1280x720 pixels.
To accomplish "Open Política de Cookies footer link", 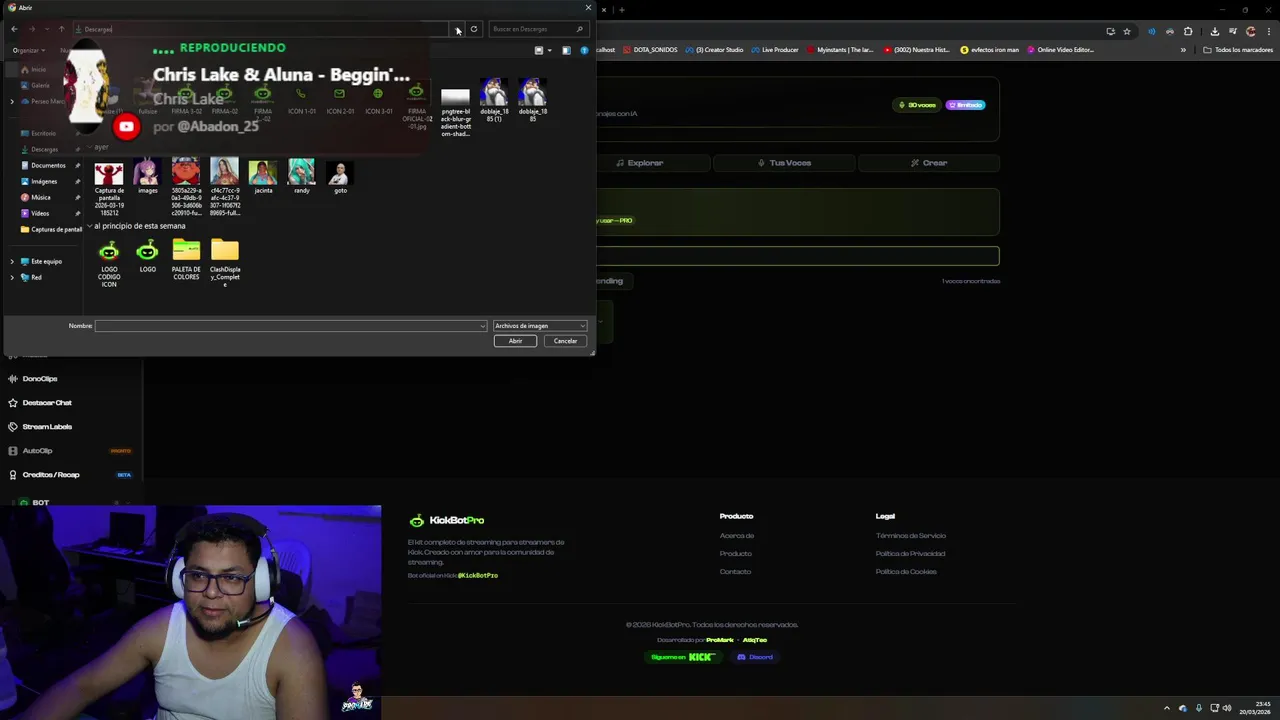I will (906, 572).
